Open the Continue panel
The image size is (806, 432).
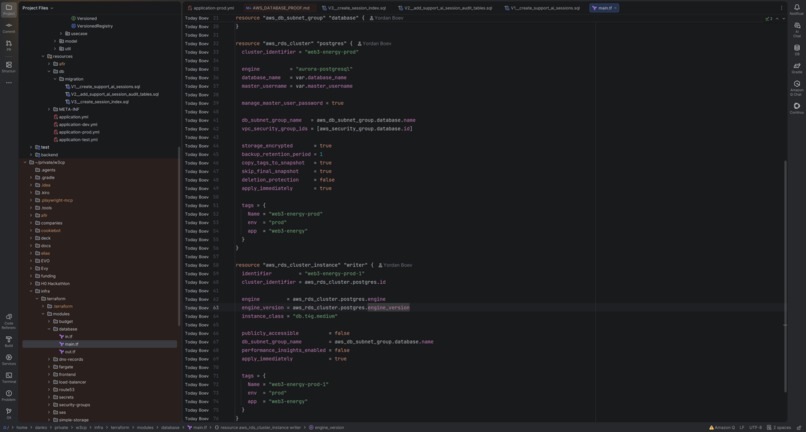click(797, 108)
